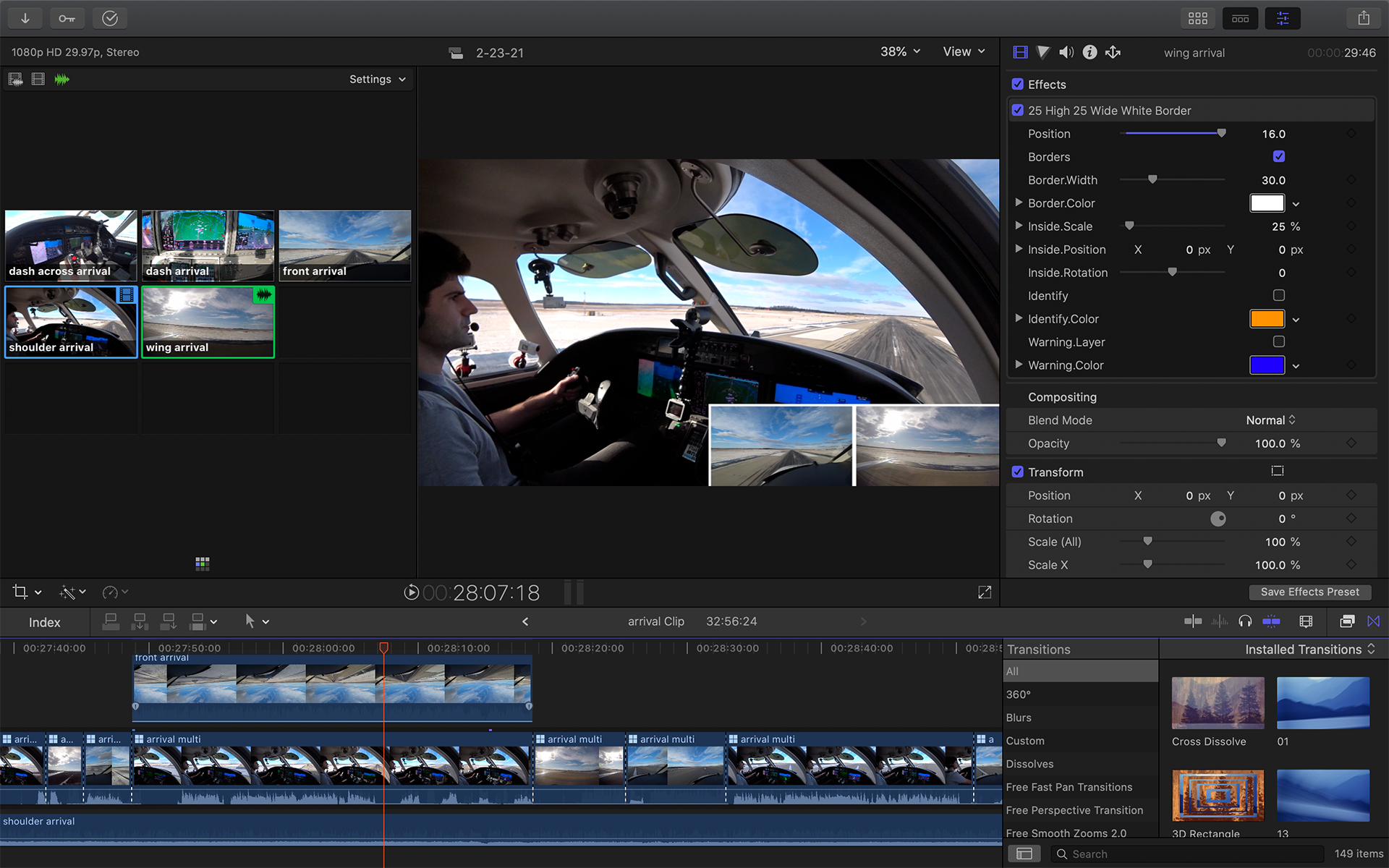Click the append clip edit icon
This screenshot has width=1389, height=868.
169,621
